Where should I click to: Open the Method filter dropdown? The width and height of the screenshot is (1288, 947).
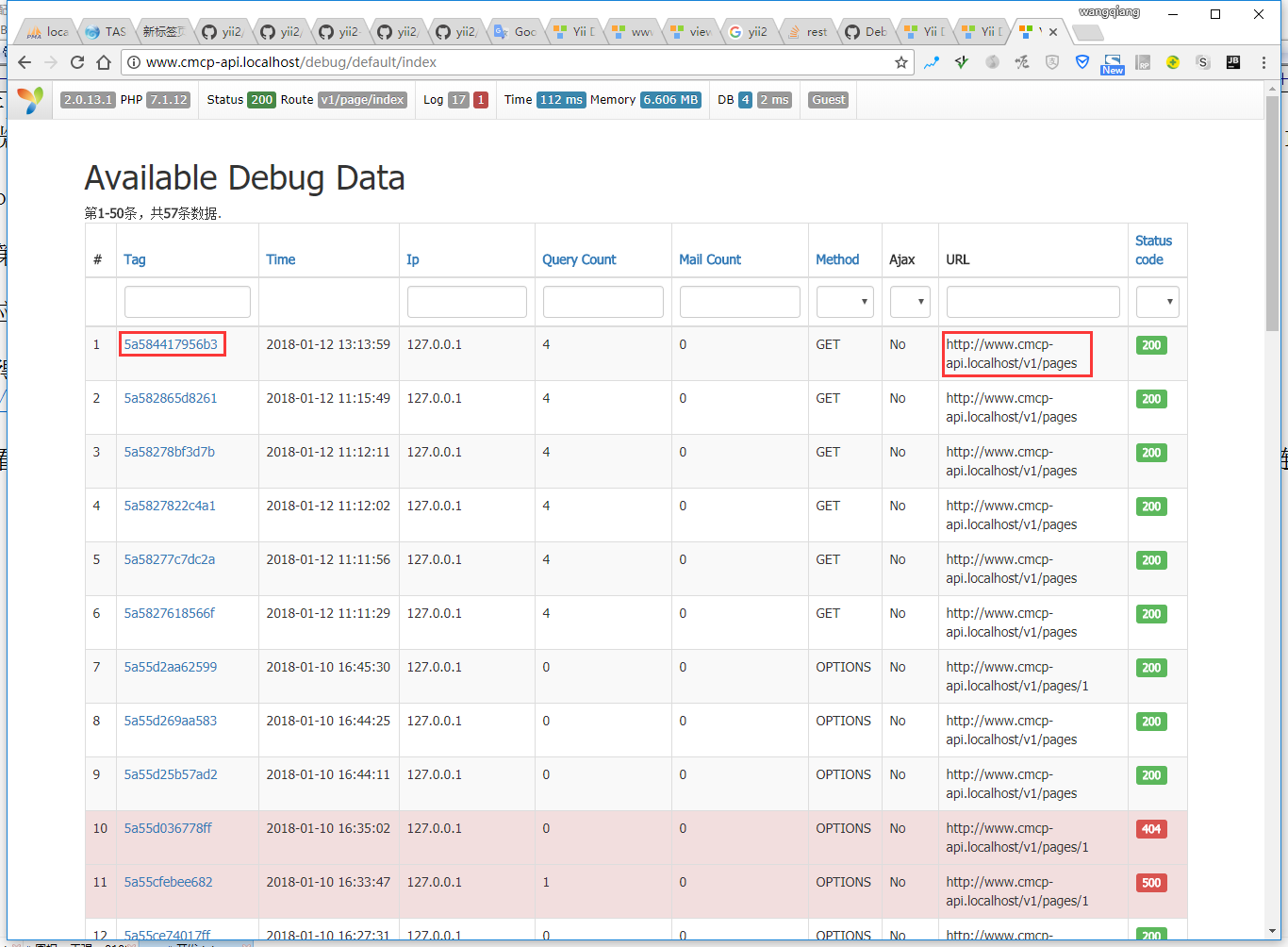click(844, 302)
